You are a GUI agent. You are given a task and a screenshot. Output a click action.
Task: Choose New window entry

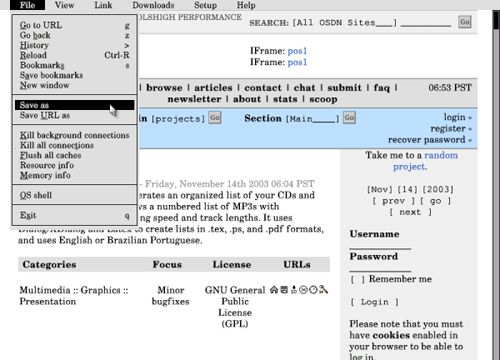coord(75,85)
